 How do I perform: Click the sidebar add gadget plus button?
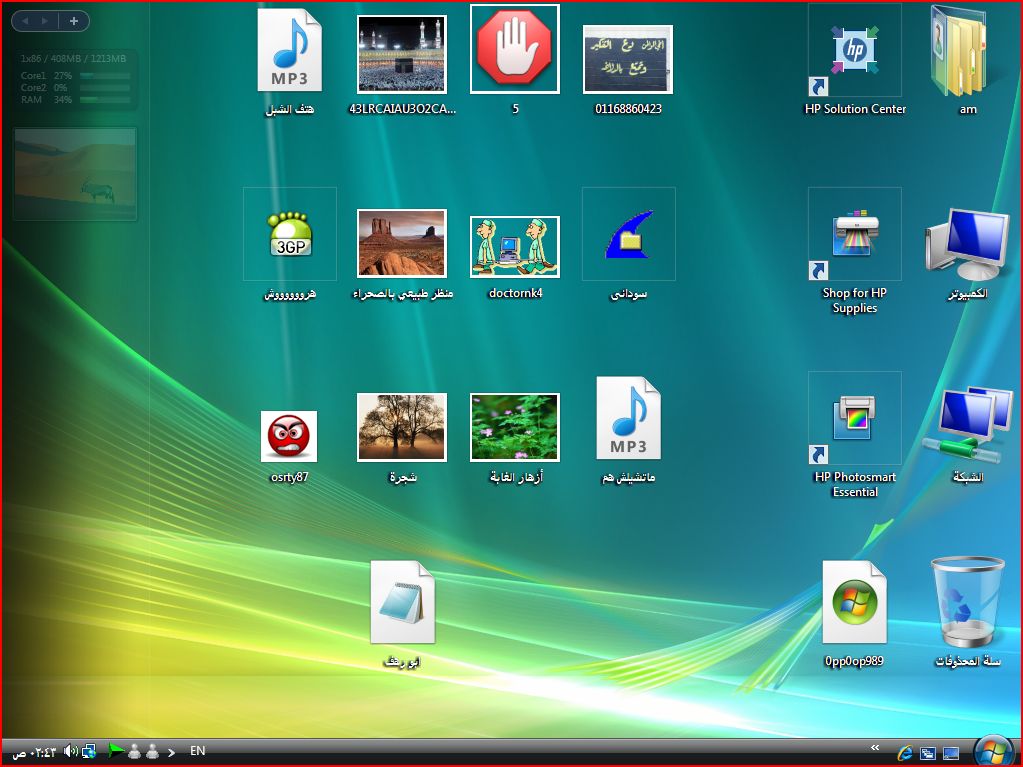click(74, 21)
